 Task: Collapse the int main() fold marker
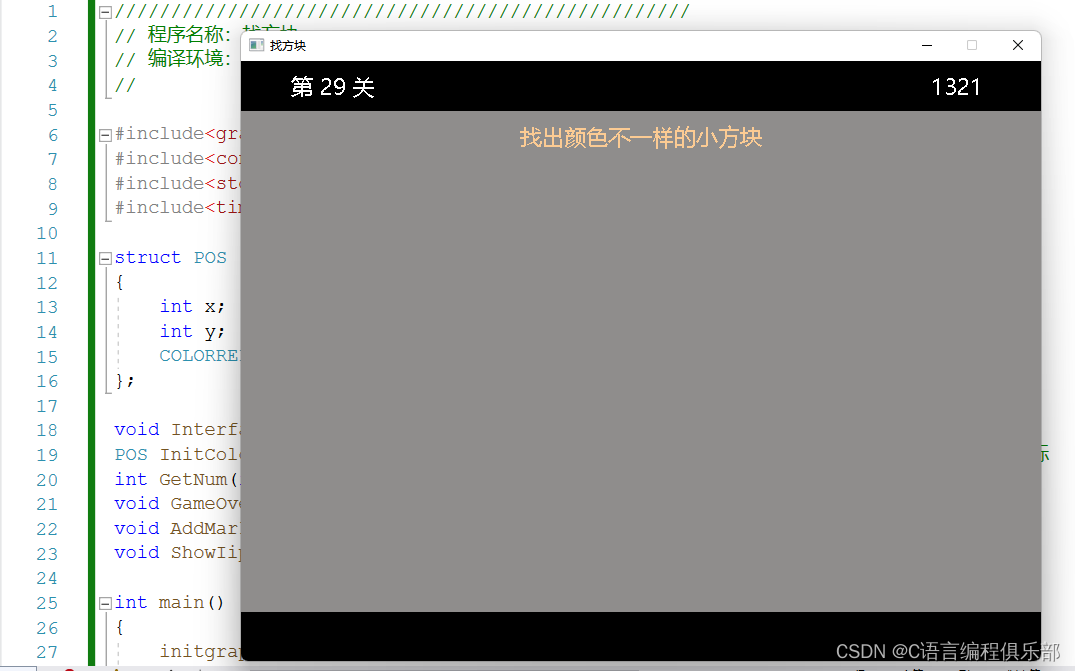pyautogui.click(x=105, y=603)
